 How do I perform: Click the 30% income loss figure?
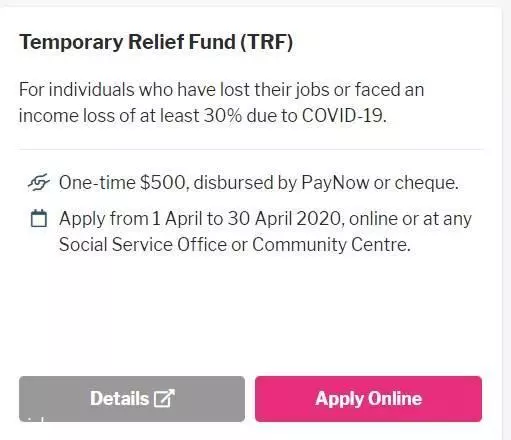[223, 116]
